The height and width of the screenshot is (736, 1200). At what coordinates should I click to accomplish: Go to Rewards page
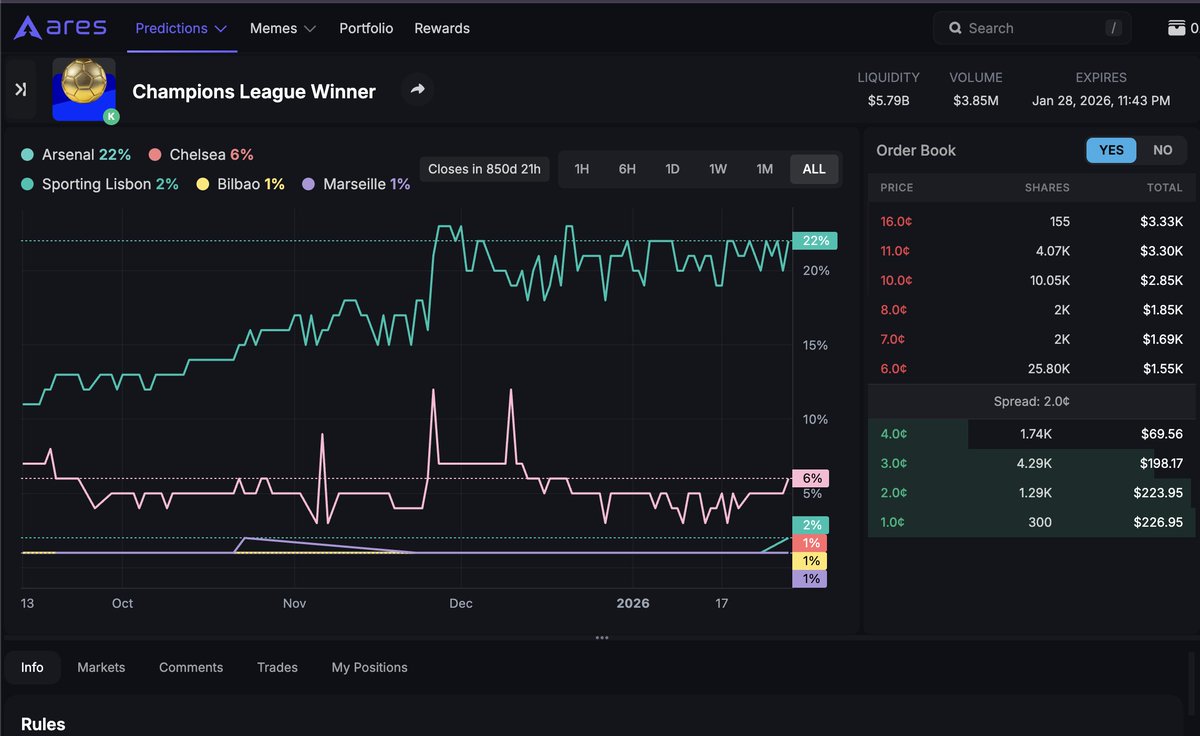coord(442,28)
